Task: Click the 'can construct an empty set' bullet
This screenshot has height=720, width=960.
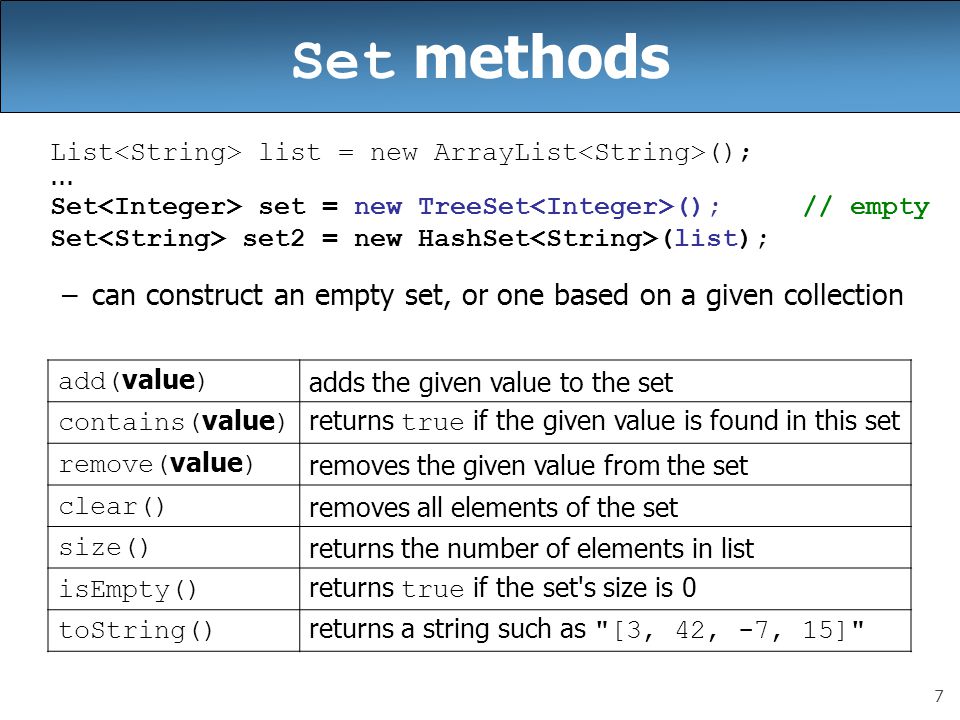Action: pyautogui.click(x=482, y=296)
